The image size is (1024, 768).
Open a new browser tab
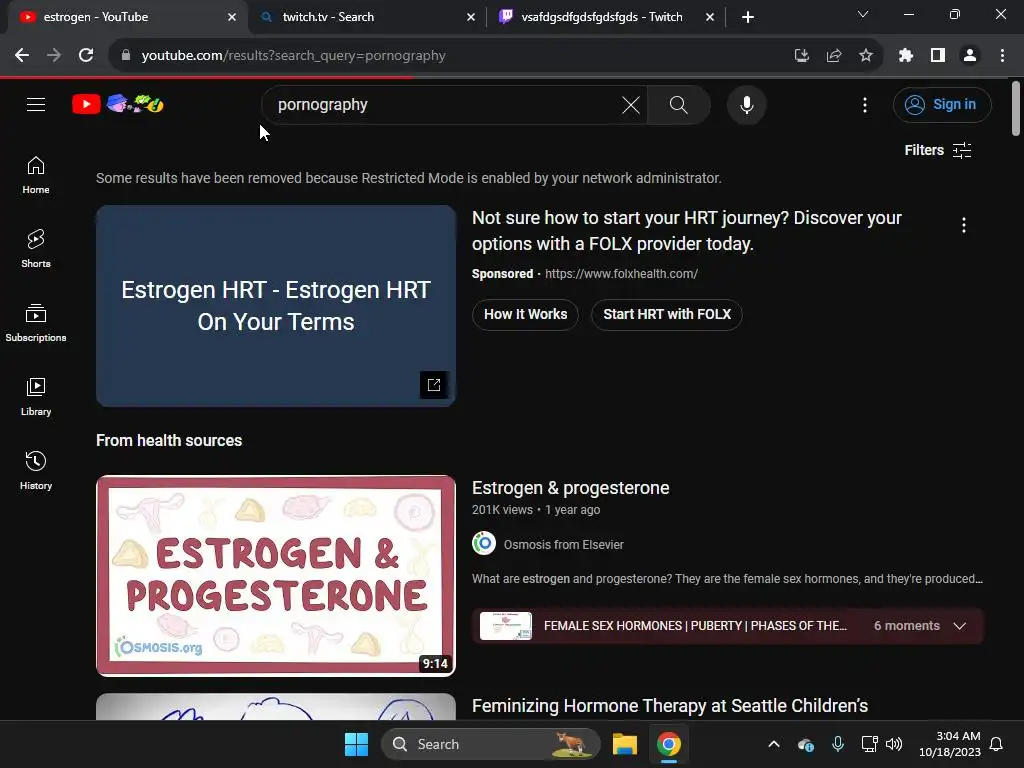(x=748, y=17)
